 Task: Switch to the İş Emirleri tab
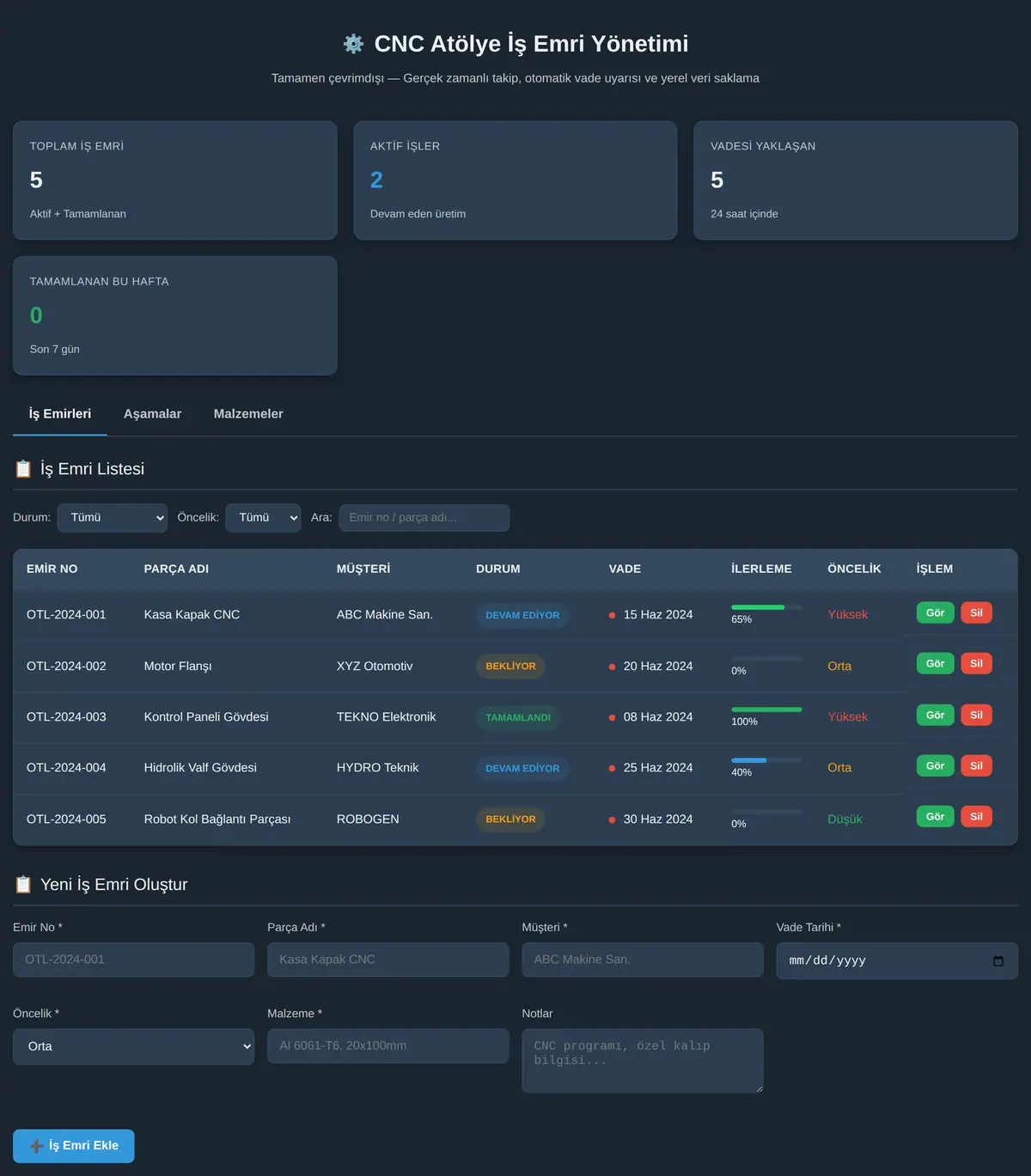click(60, 414)
